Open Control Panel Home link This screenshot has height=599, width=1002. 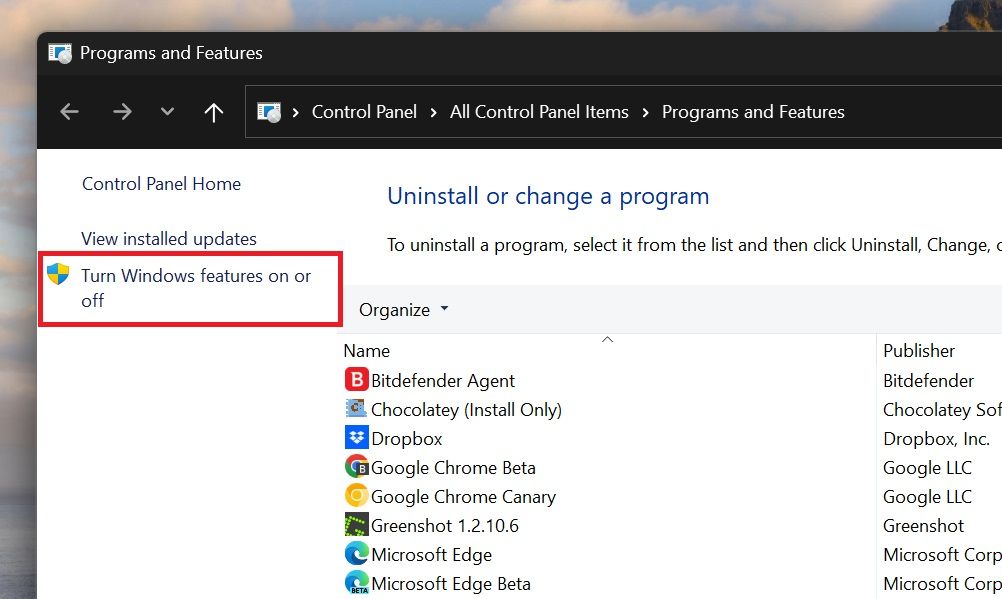click(161, 184)
